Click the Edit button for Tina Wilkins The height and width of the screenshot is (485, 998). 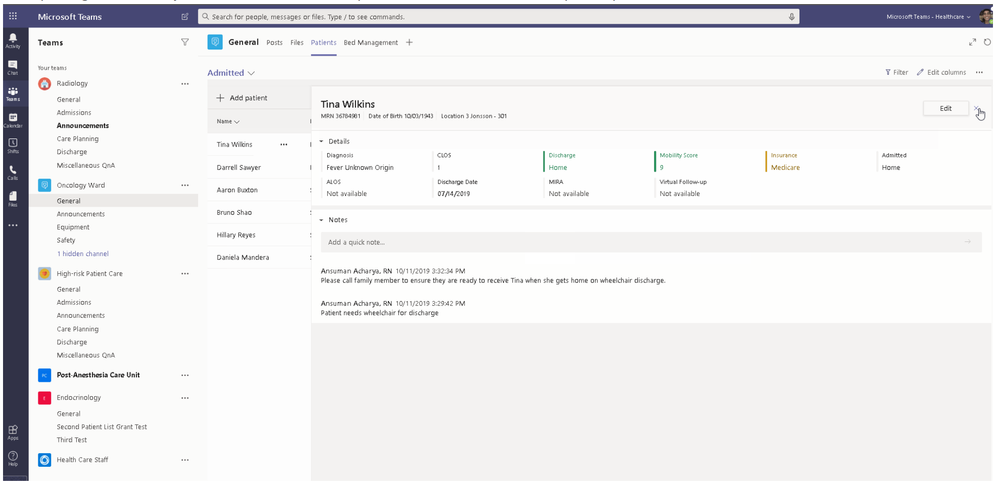[945, 108]
